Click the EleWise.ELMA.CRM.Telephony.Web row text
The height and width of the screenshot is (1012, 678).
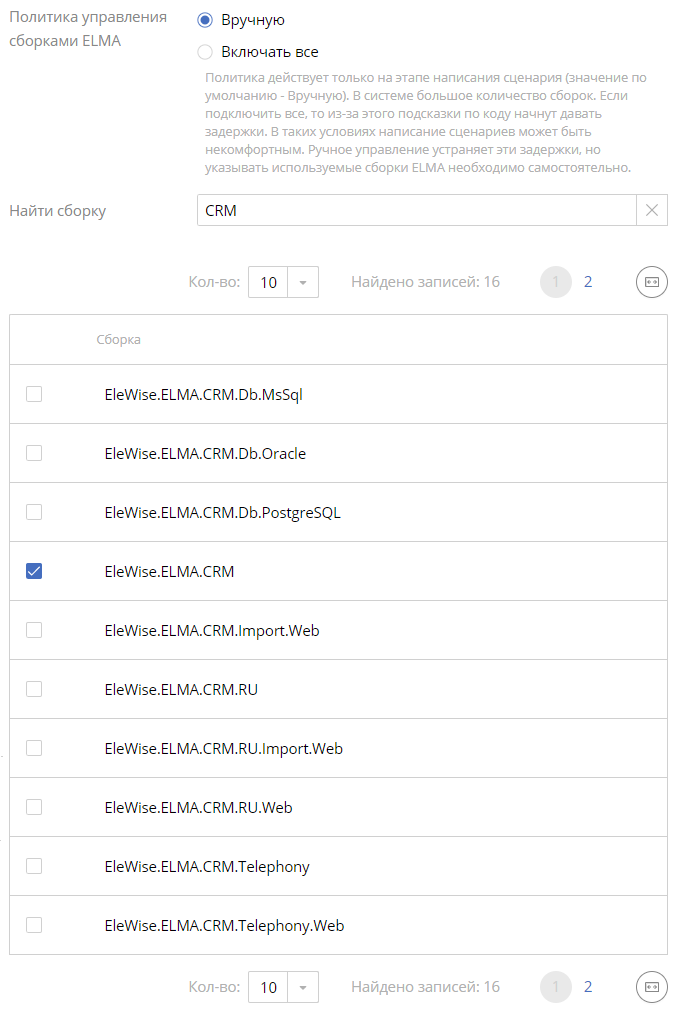click(224, 926)
